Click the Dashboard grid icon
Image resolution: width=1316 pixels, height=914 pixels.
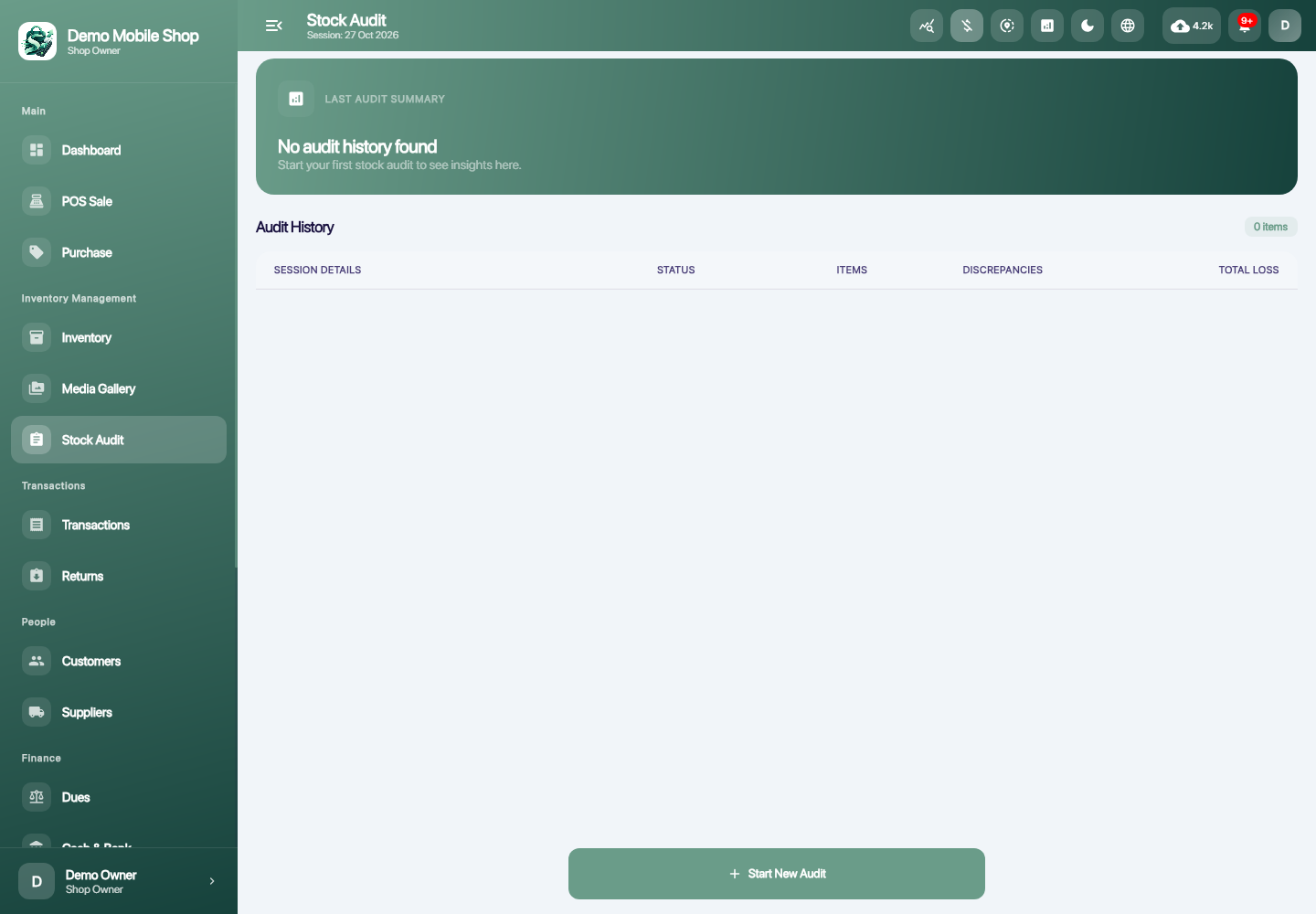(x=37, y=150)
